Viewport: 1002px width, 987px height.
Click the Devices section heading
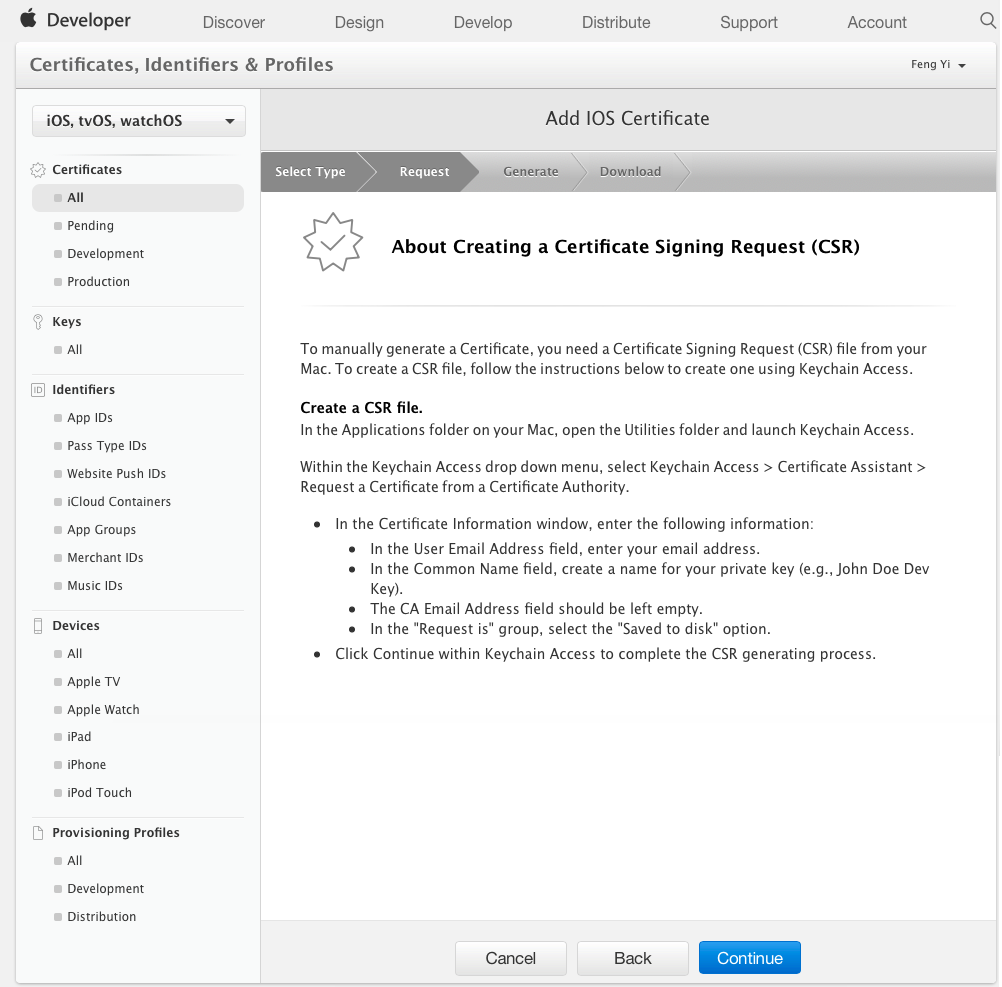[x=76, y=626]
